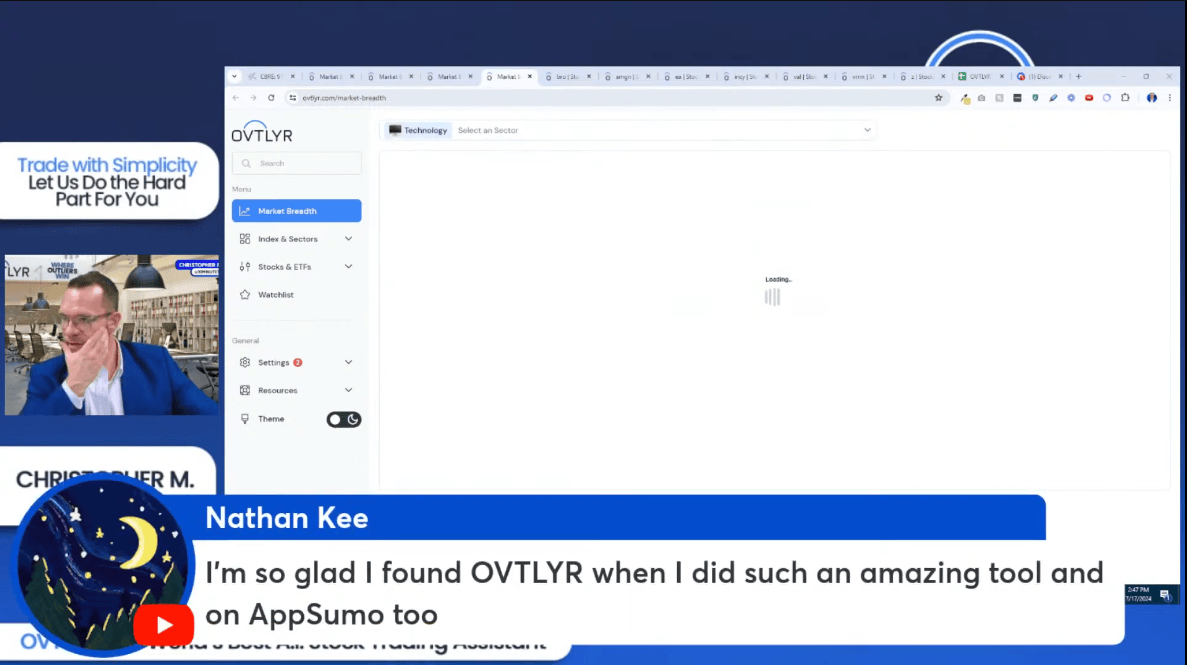
Task: Switch to the CBRE browser tab
Action: click(x=270, y=76)
